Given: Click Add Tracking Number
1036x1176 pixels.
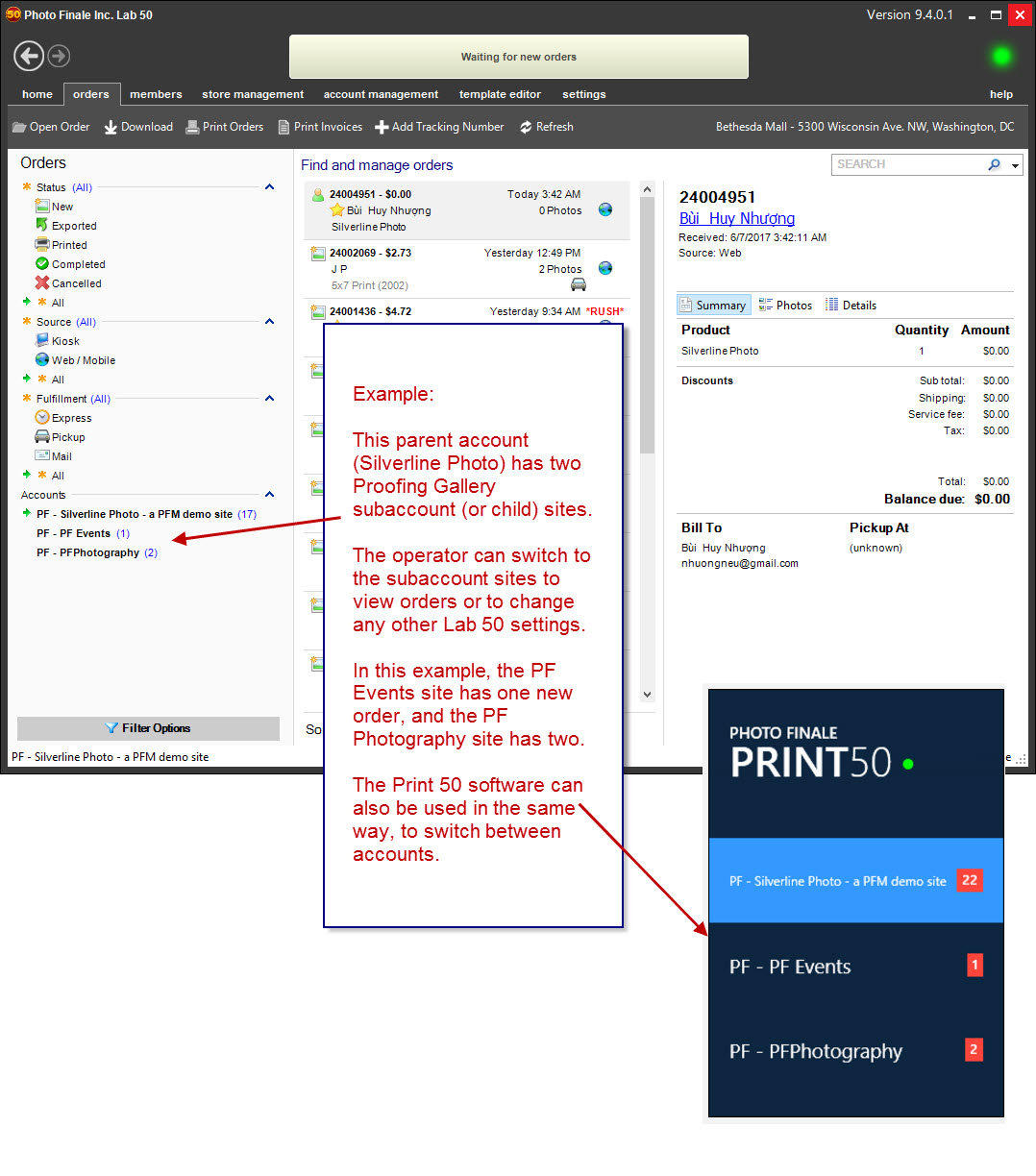Looking at the screenshot, I should (439, 127).
